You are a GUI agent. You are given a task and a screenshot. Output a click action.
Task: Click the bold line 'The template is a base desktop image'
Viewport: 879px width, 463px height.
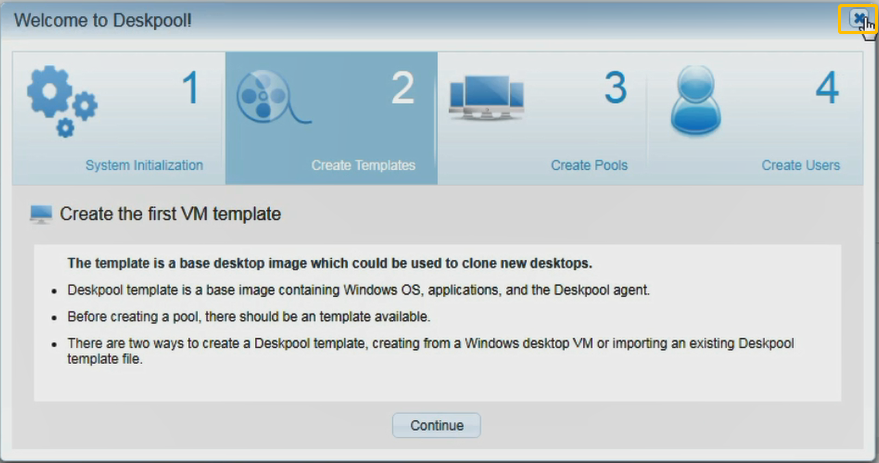330,263
